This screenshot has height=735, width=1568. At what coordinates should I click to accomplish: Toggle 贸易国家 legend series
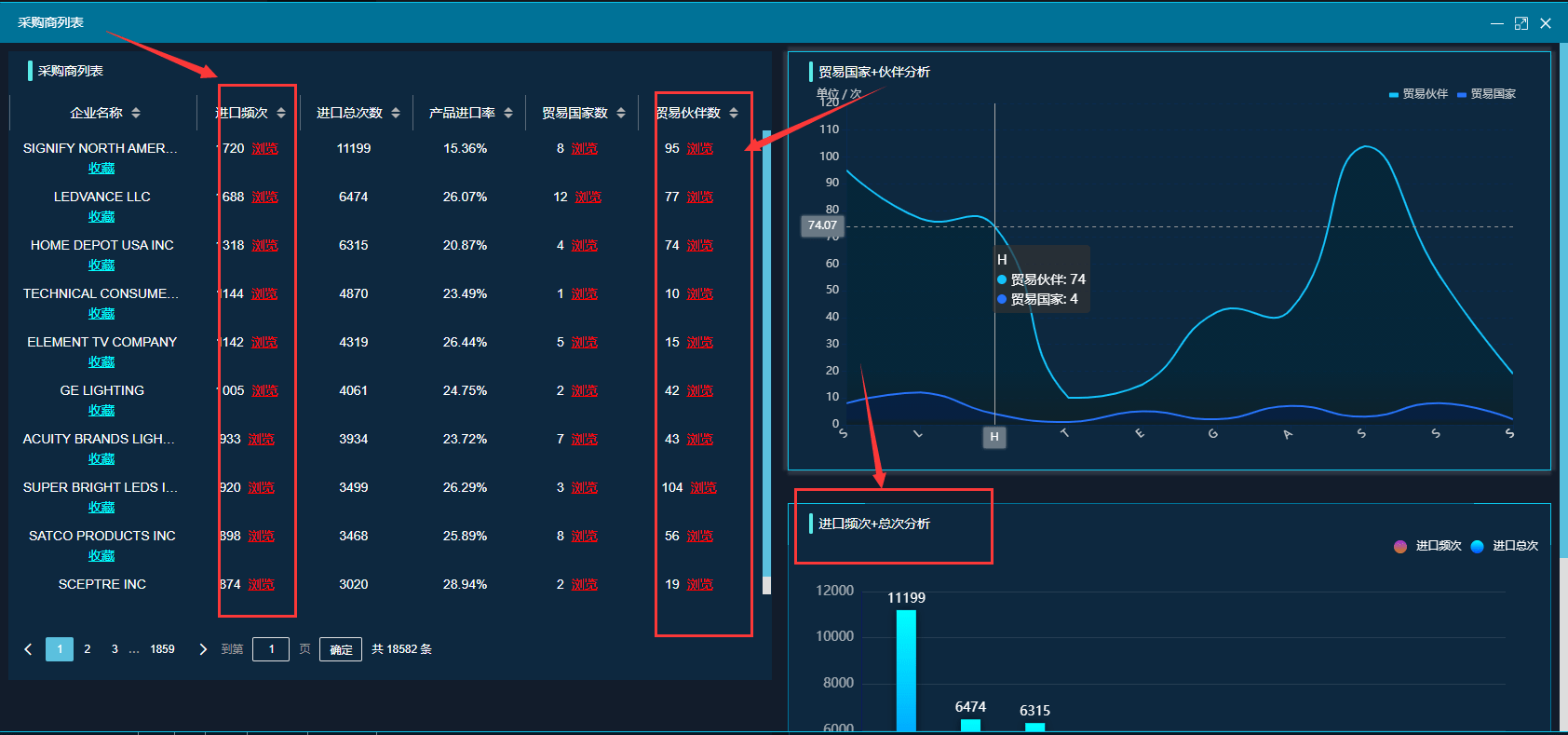1486,94
